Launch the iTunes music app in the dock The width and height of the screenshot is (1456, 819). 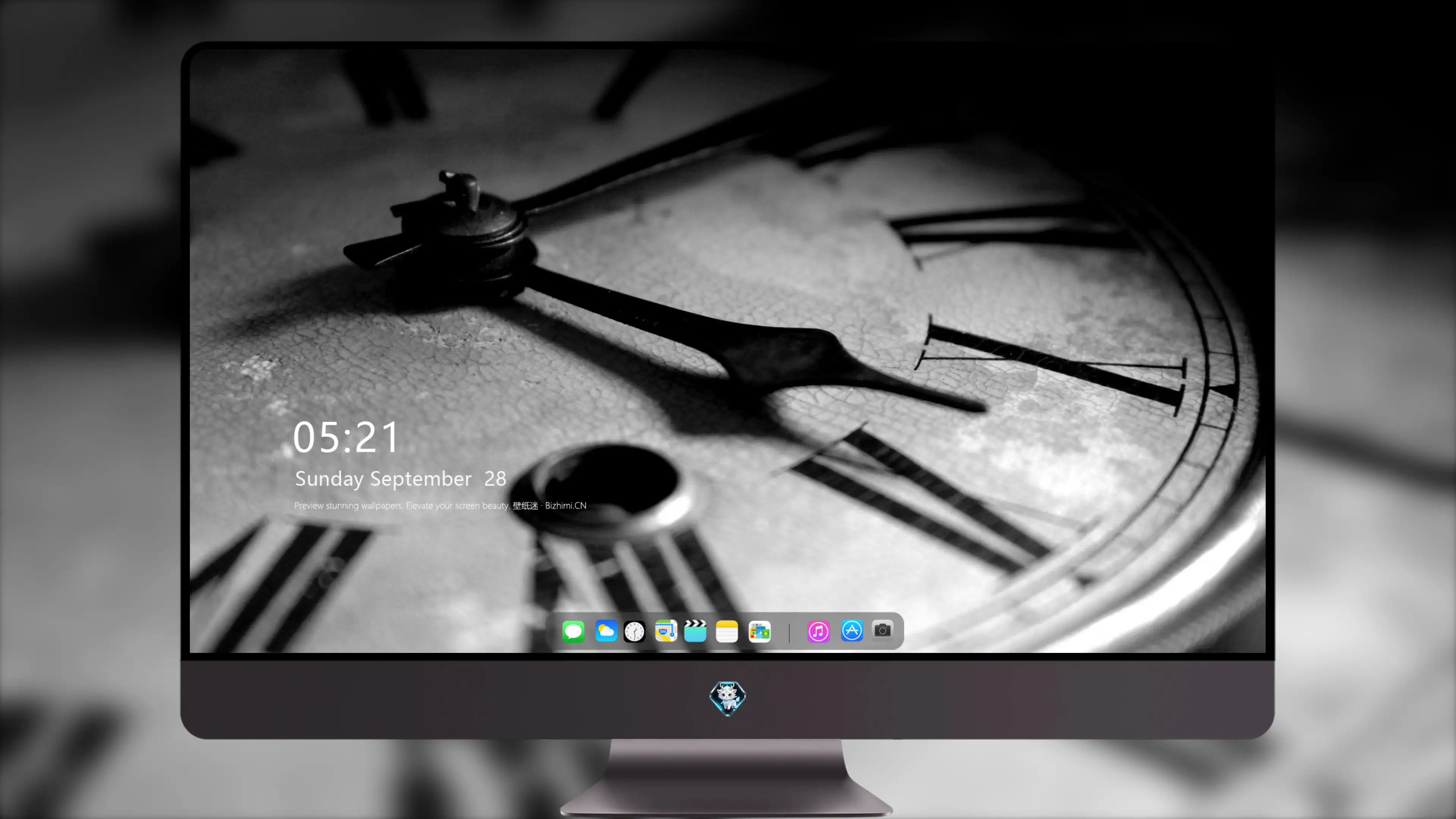click(x=819, y=631)
